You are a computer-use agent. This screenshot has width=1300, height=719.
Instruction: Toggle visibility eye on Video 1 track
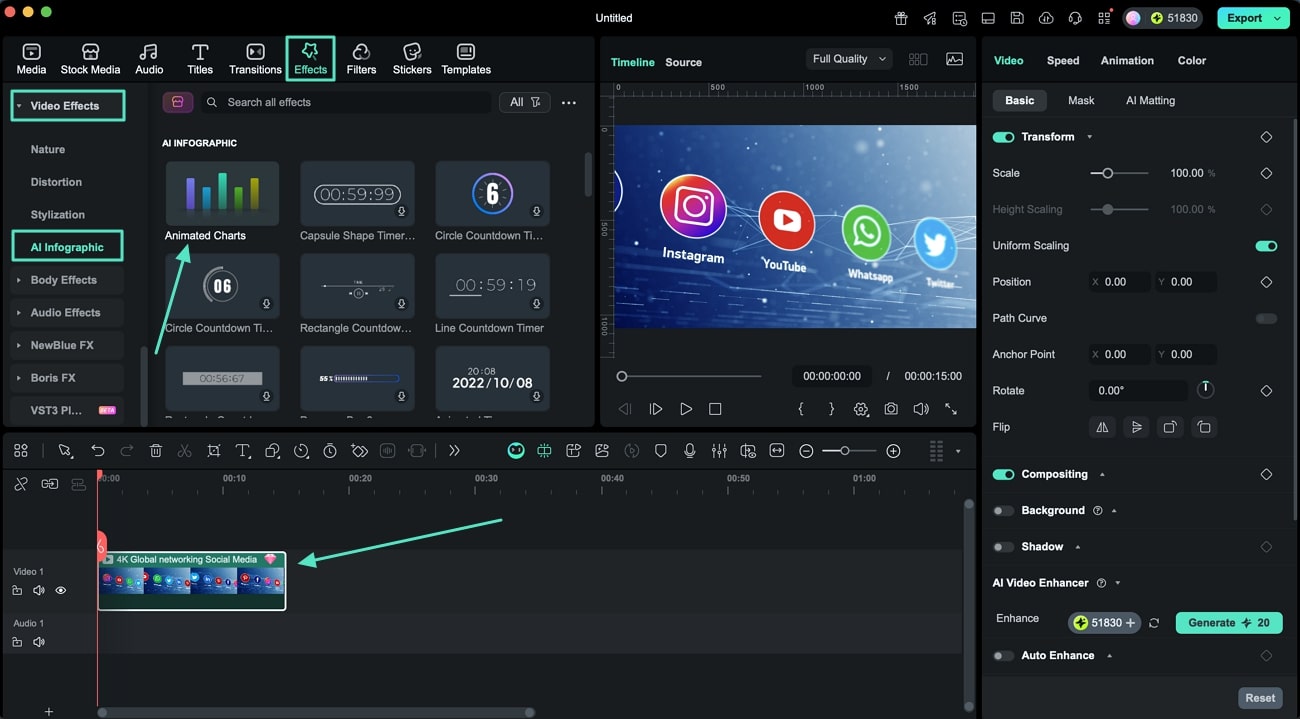coord(61,590)
